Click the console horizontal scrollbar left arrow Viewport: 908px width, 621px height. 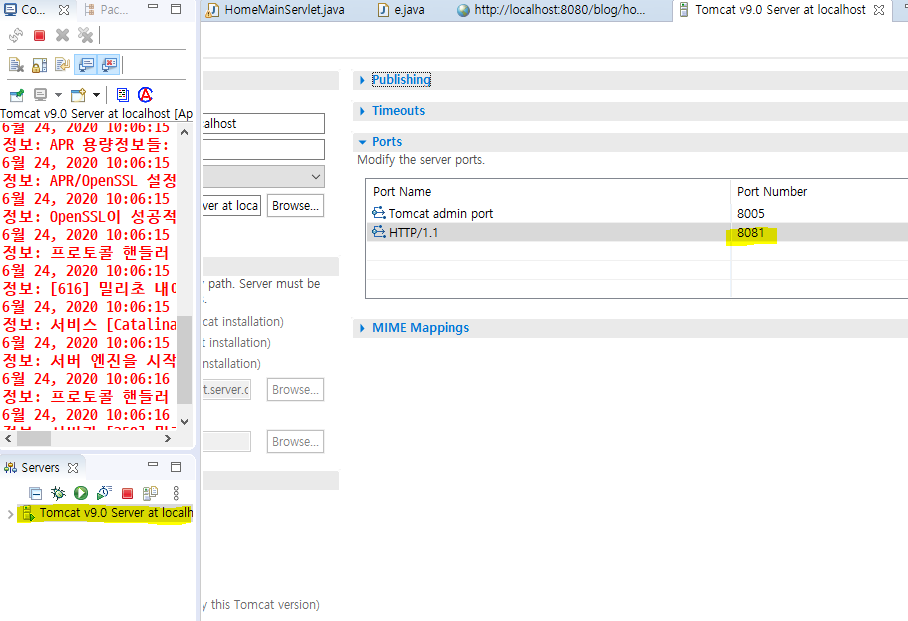(8, 439)
